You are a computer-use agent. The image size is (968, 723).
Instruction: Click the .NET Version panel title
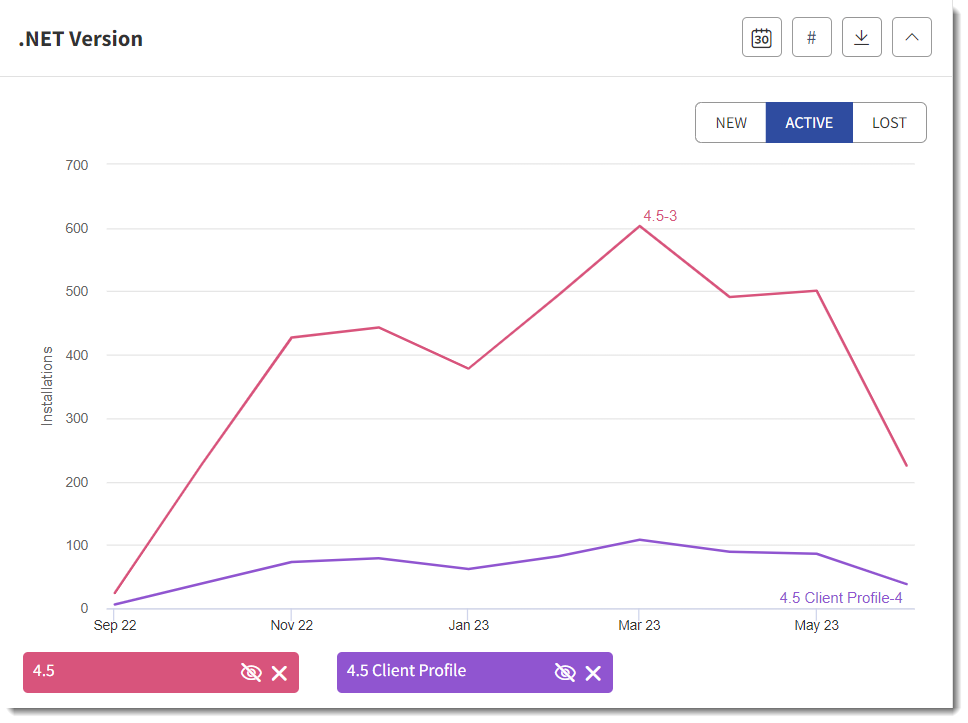coord(81,39)
